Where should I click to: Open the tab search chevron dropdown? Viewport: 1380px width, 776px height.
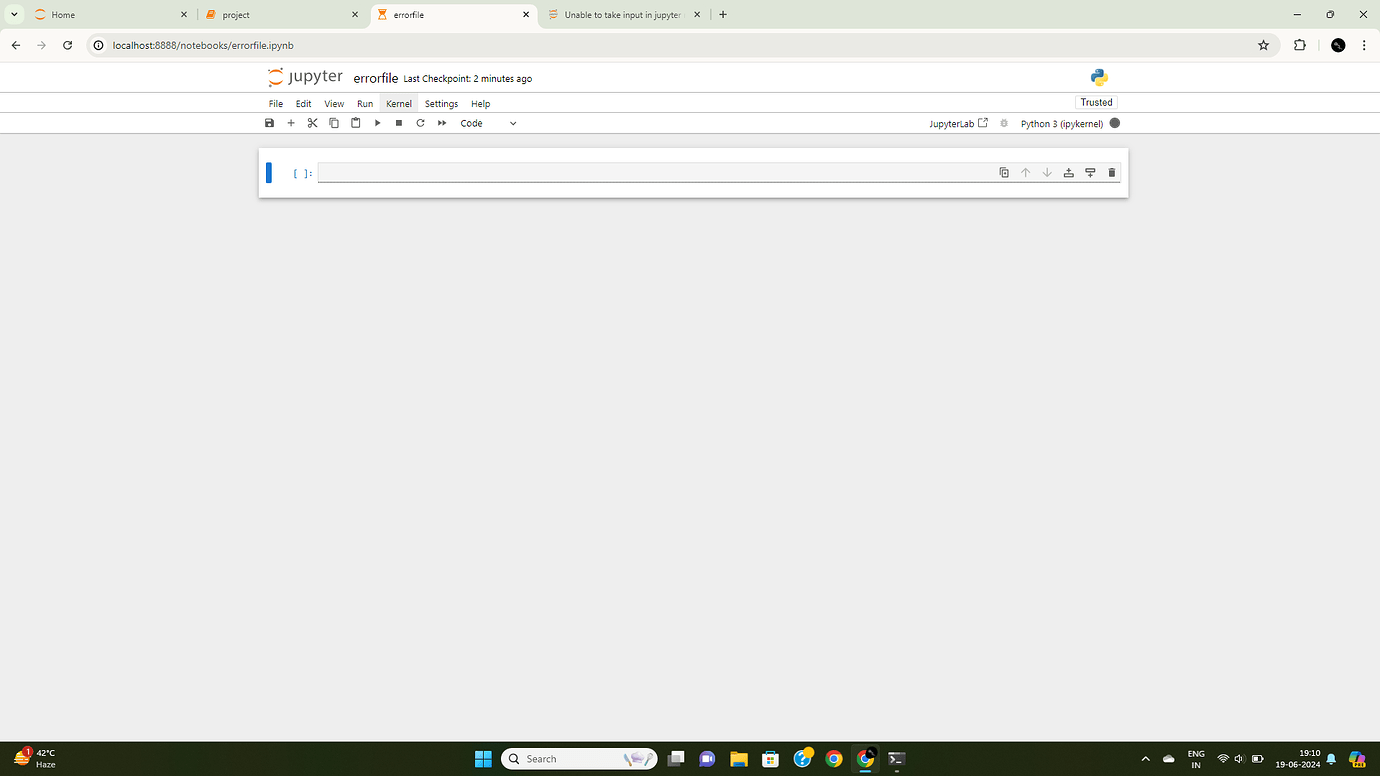[x=14, y=15]
